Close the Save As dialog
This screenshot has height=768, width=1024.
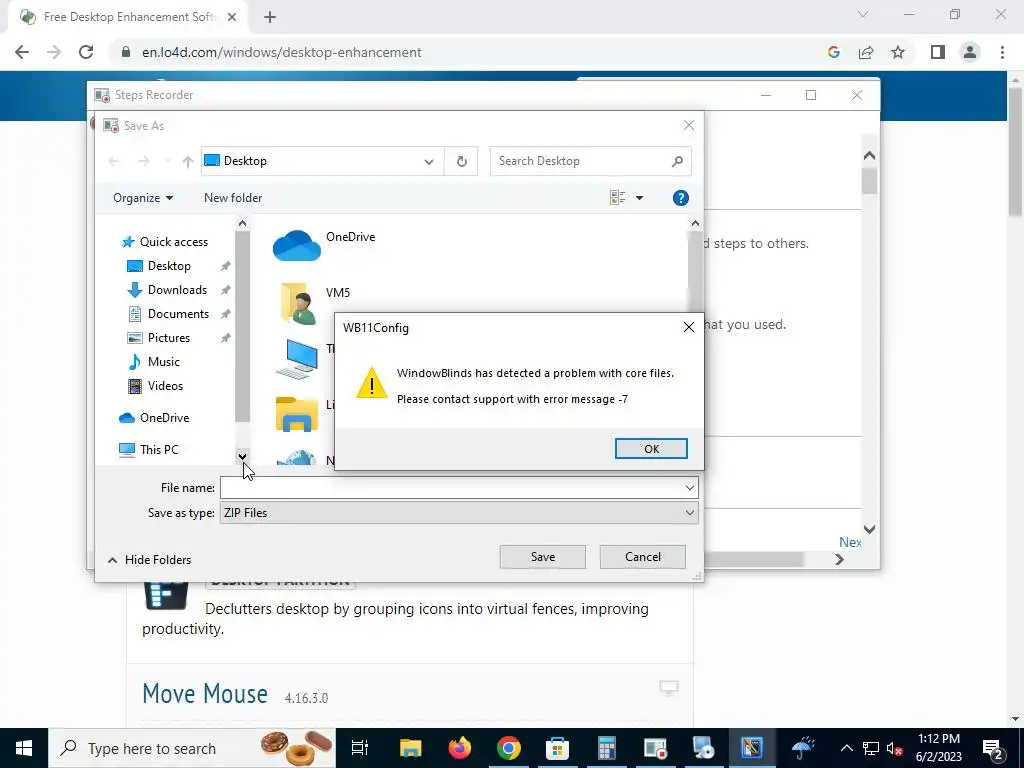688,125
